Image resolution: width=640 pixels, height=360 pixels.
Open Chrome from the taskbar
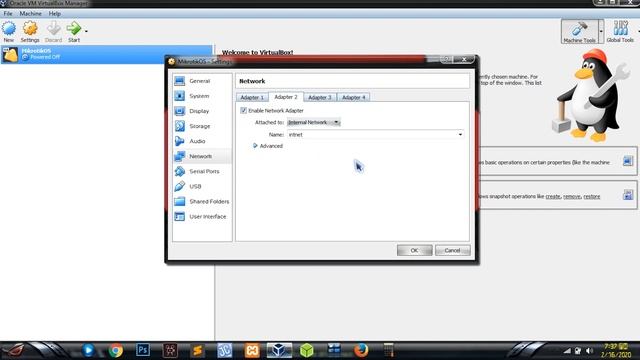pos(116,350)
